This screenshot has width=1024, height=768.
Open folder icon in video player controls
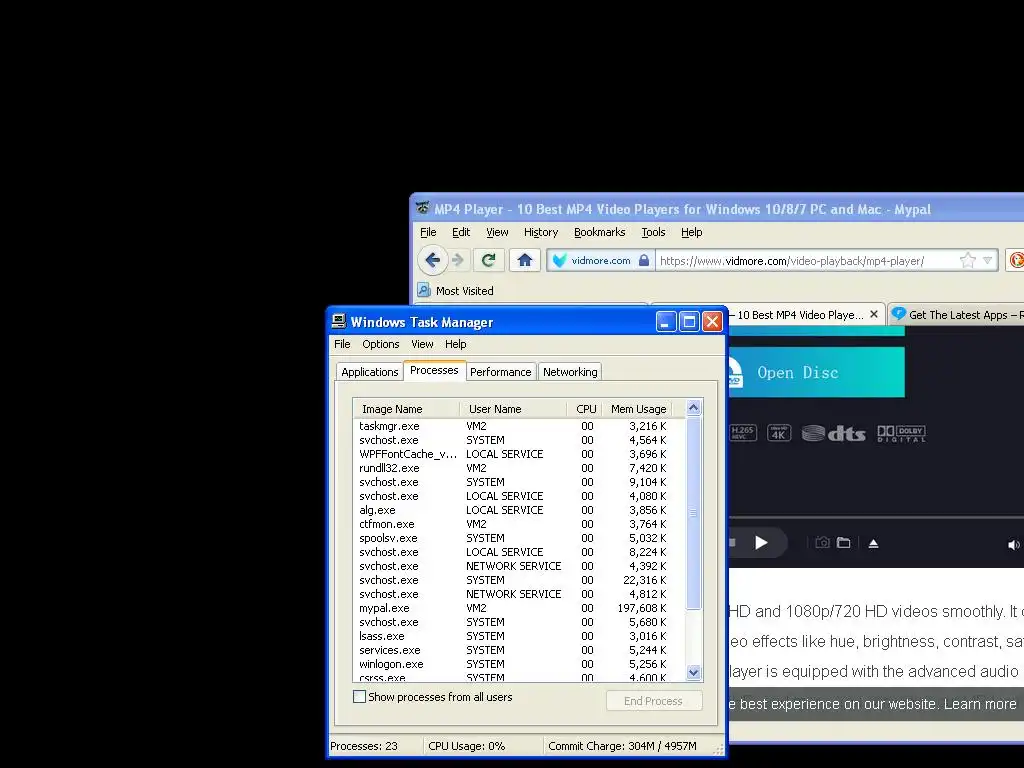click(844, 543)
